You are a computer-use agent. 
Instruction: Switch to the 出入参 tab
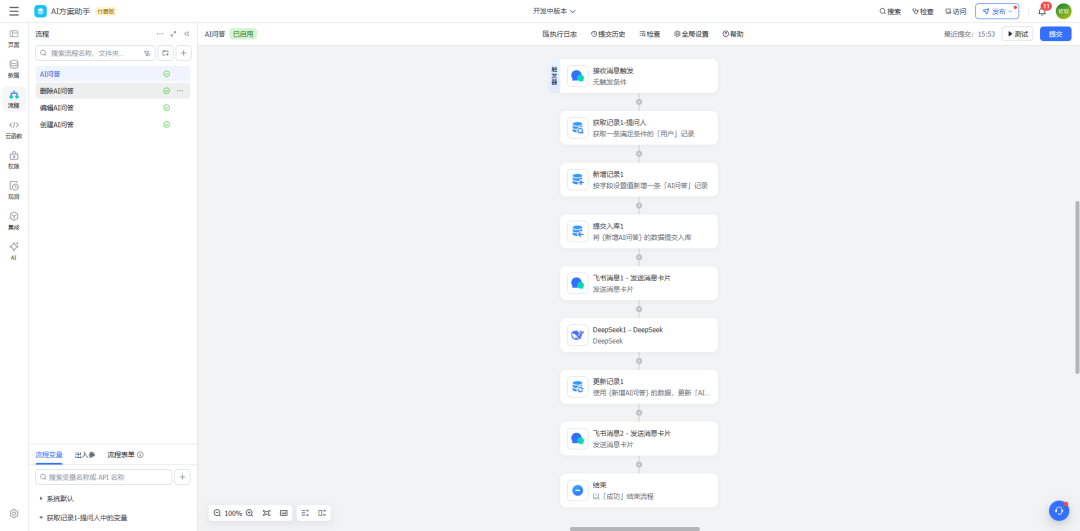coord(85,455)
